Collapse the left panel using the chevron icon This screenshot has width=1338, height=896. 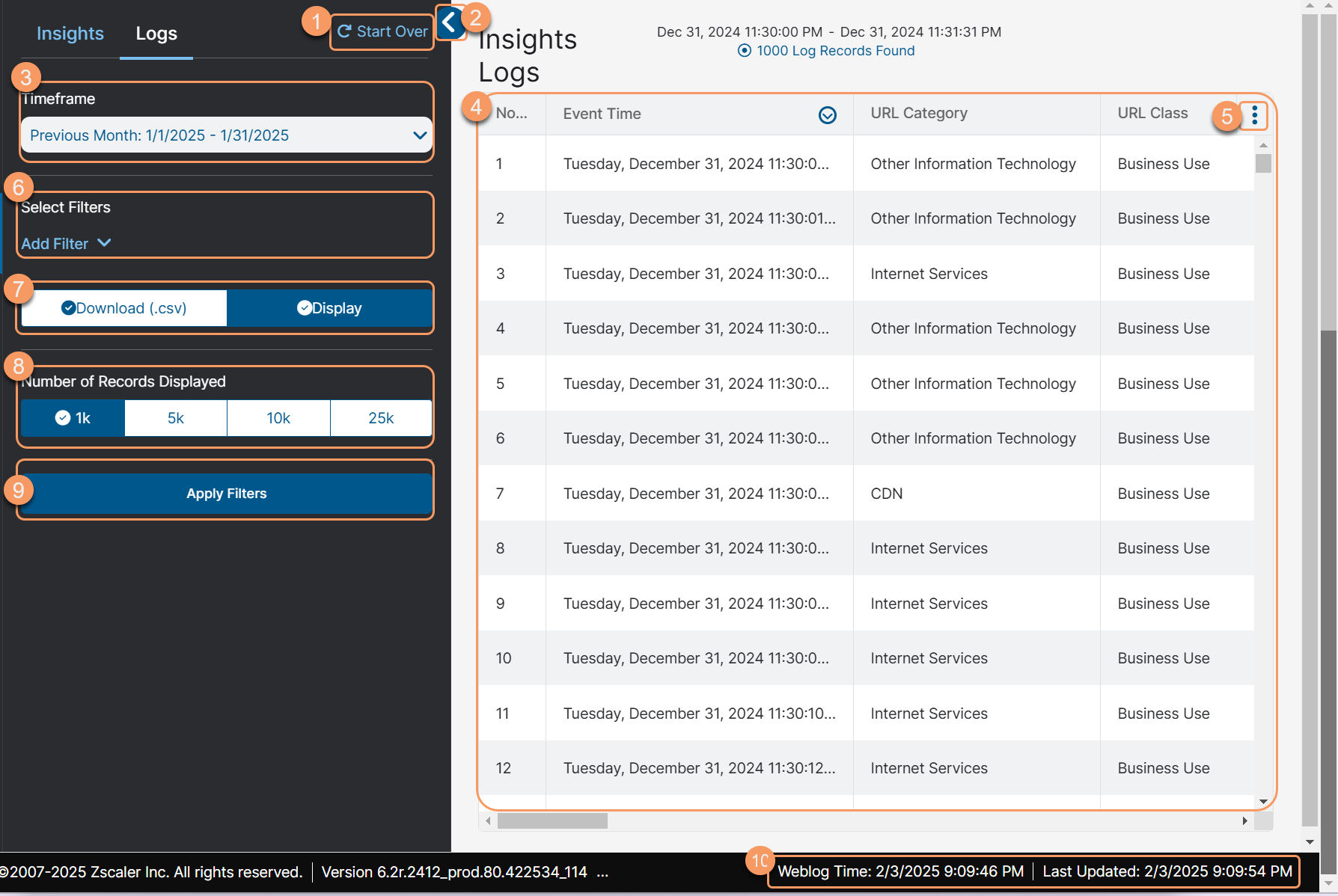coord(450,23)
